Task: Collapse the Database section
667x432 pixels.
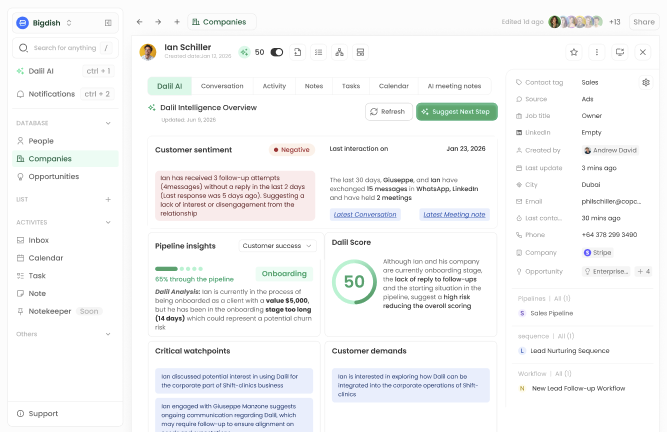Action: (x=108, y=123)
